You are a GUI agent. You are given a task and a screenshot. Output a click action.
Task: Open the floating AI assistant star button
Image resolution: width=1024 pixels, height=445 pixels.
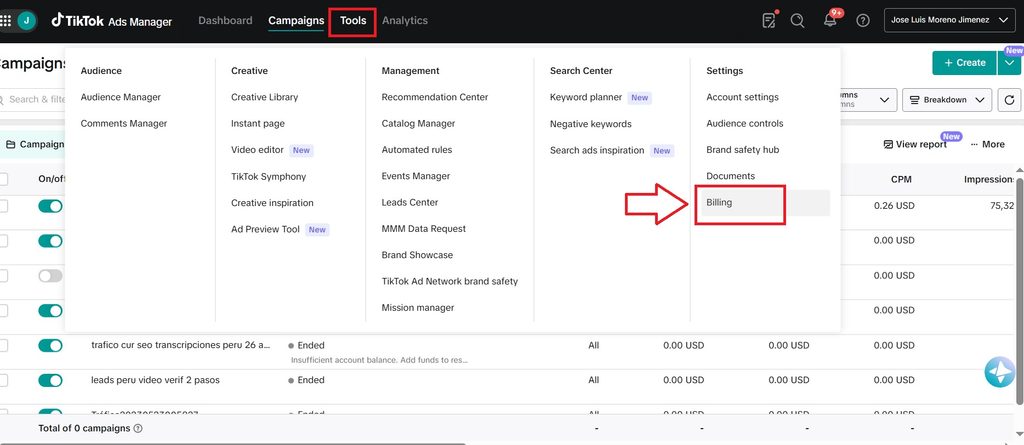tap(1000, 372)
